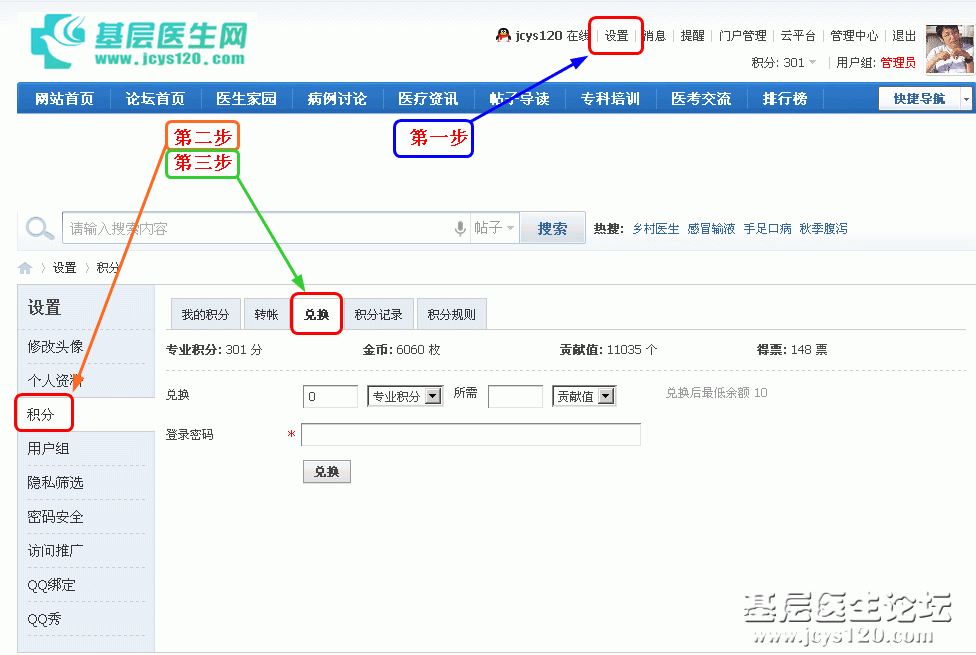
Task: Switch to the 积分记录 tab
Action: click(378, 314)
